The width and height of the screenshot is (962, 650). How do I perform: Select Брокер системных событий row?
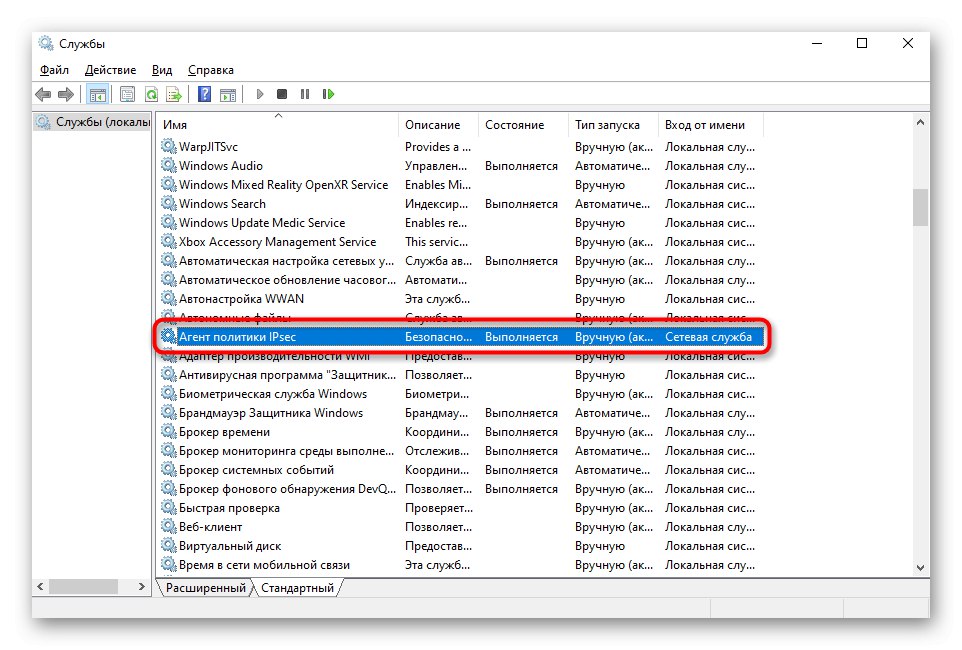coord(461,470)
